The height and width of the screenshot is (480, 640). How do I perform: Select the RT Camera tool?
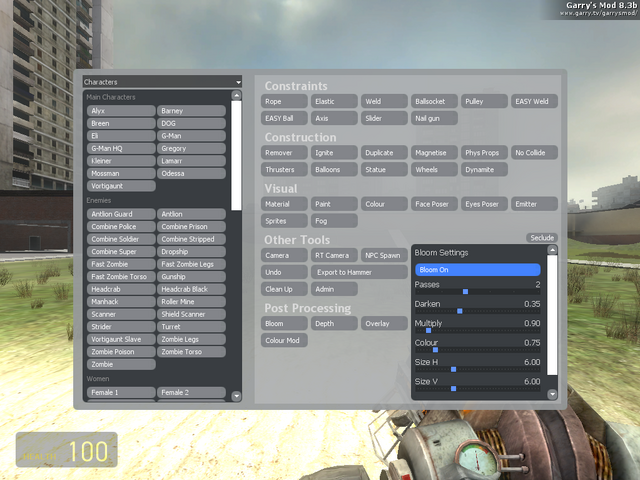click(334, 256)
